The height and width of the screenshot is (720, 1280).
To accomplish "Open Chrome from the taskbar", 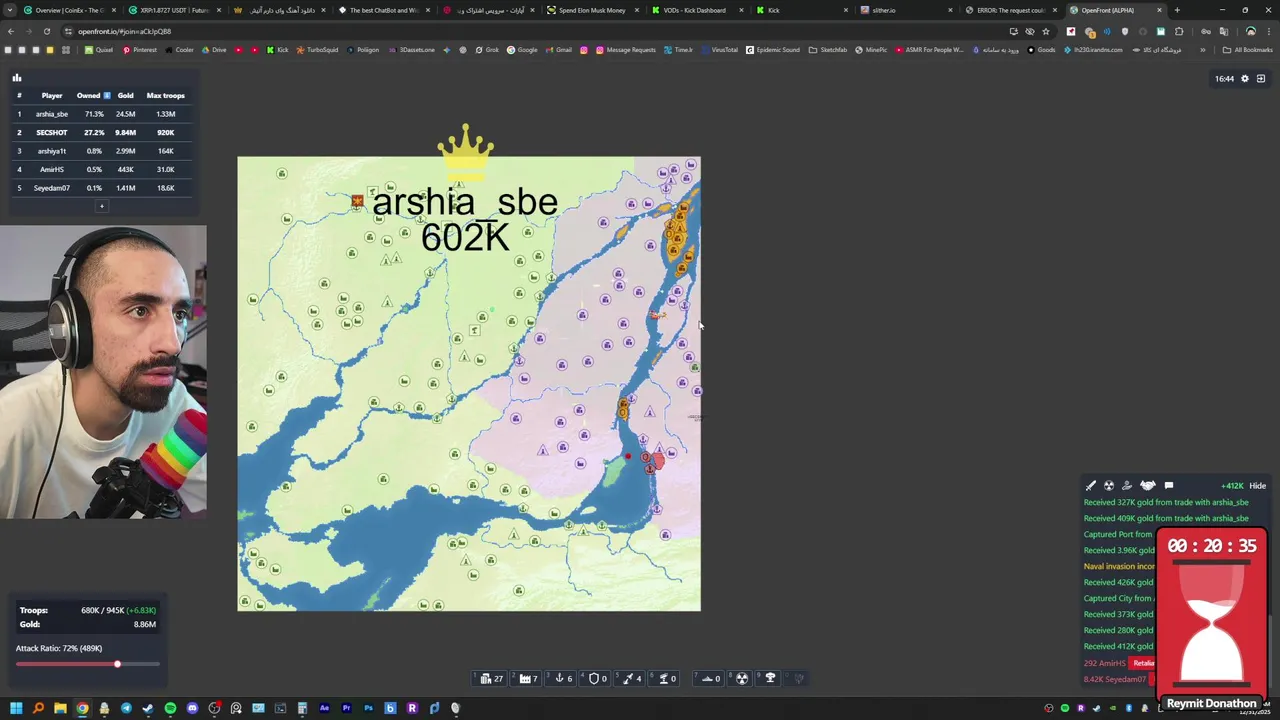I will [82, 709].
